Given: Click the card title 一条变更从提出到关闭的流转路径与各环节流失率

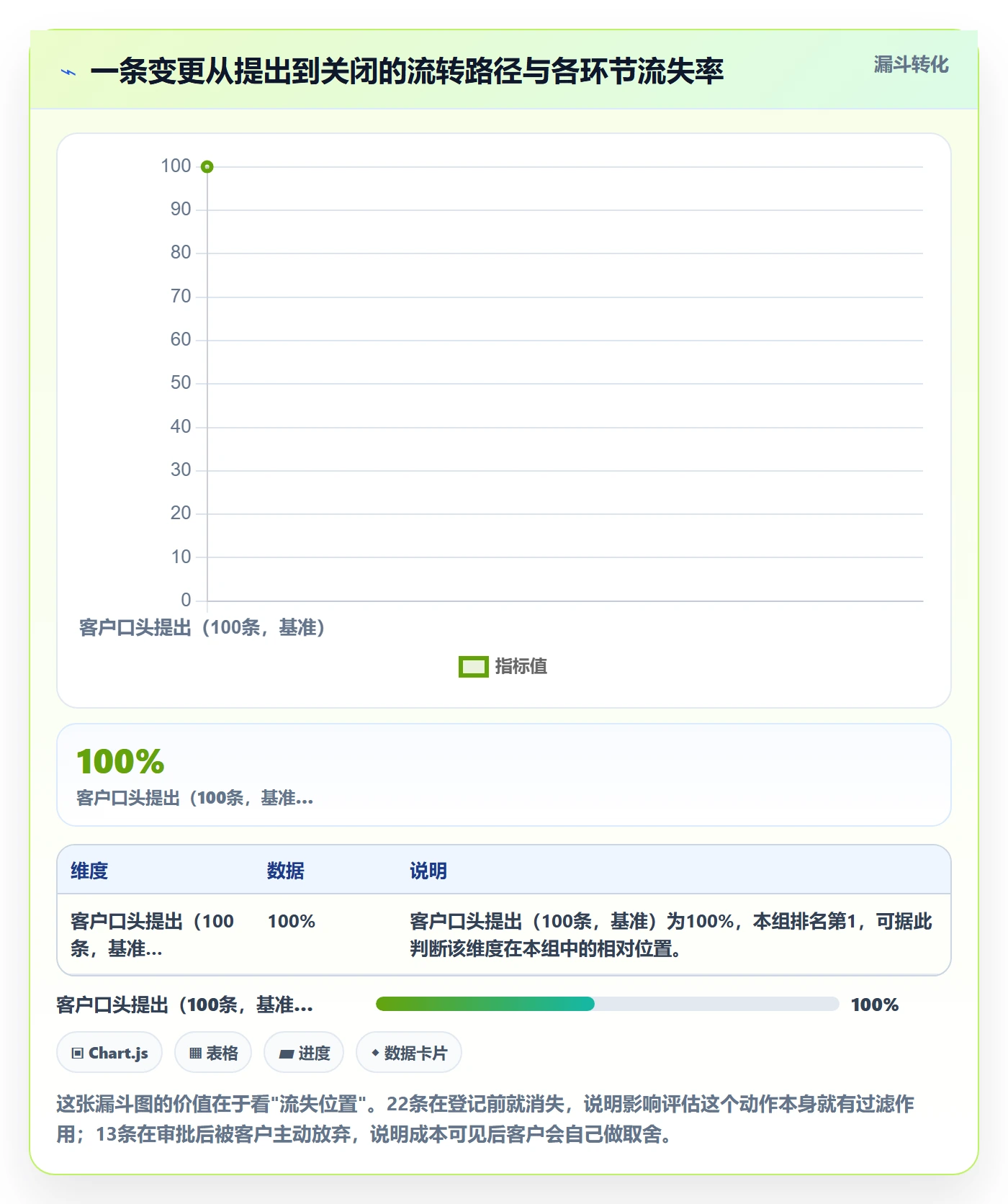Looking at the screenshot, I should pyautogui.click(x=407, y=72).
